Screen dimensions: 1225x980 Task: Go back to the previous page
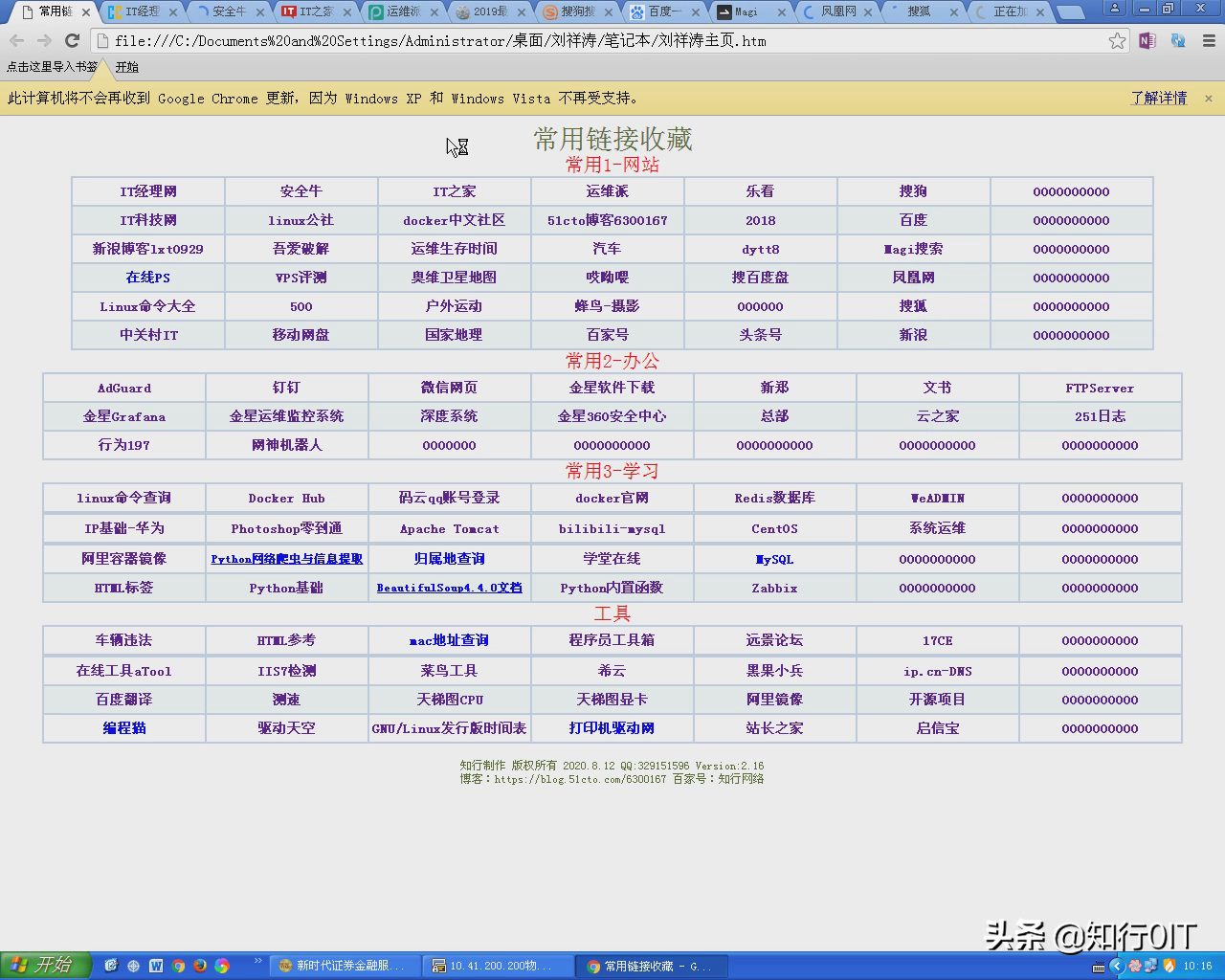click(17, 41)
